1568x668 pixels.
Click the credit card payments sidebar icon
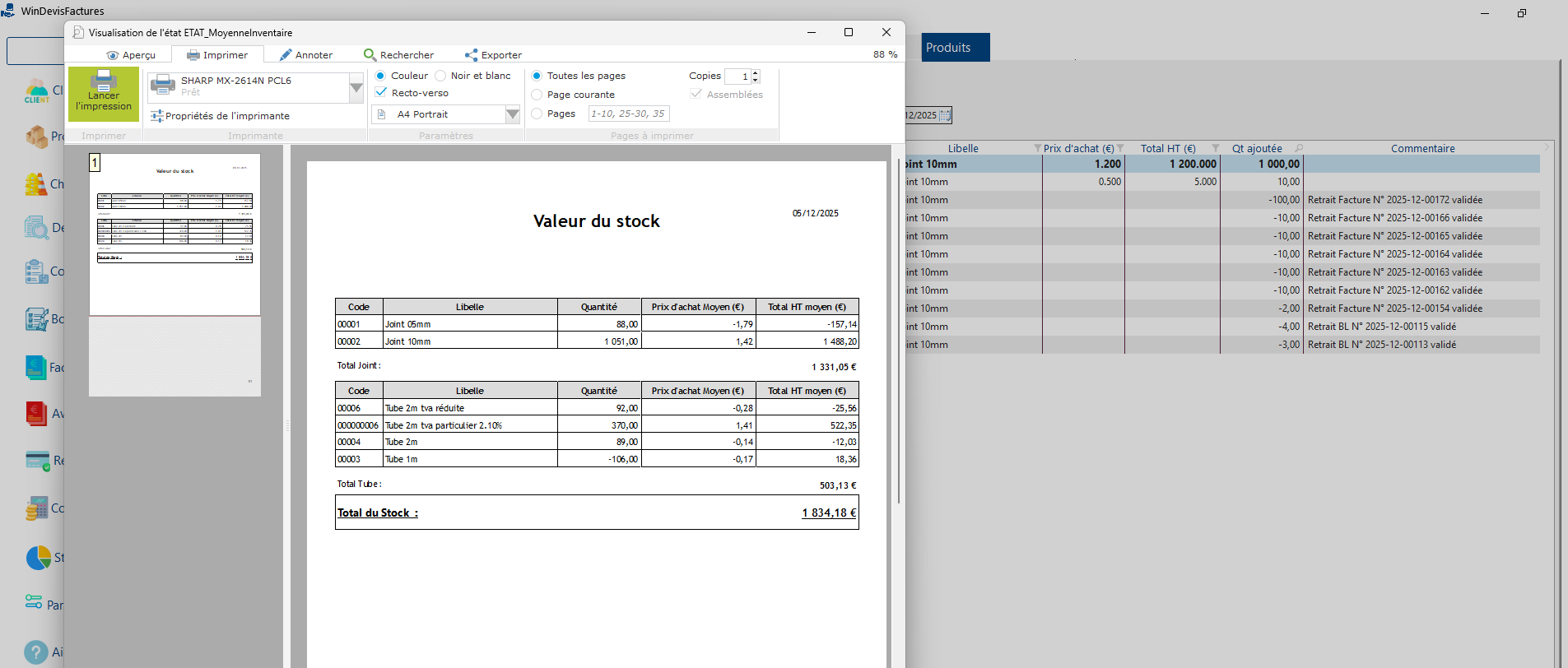tap(38, 460)
